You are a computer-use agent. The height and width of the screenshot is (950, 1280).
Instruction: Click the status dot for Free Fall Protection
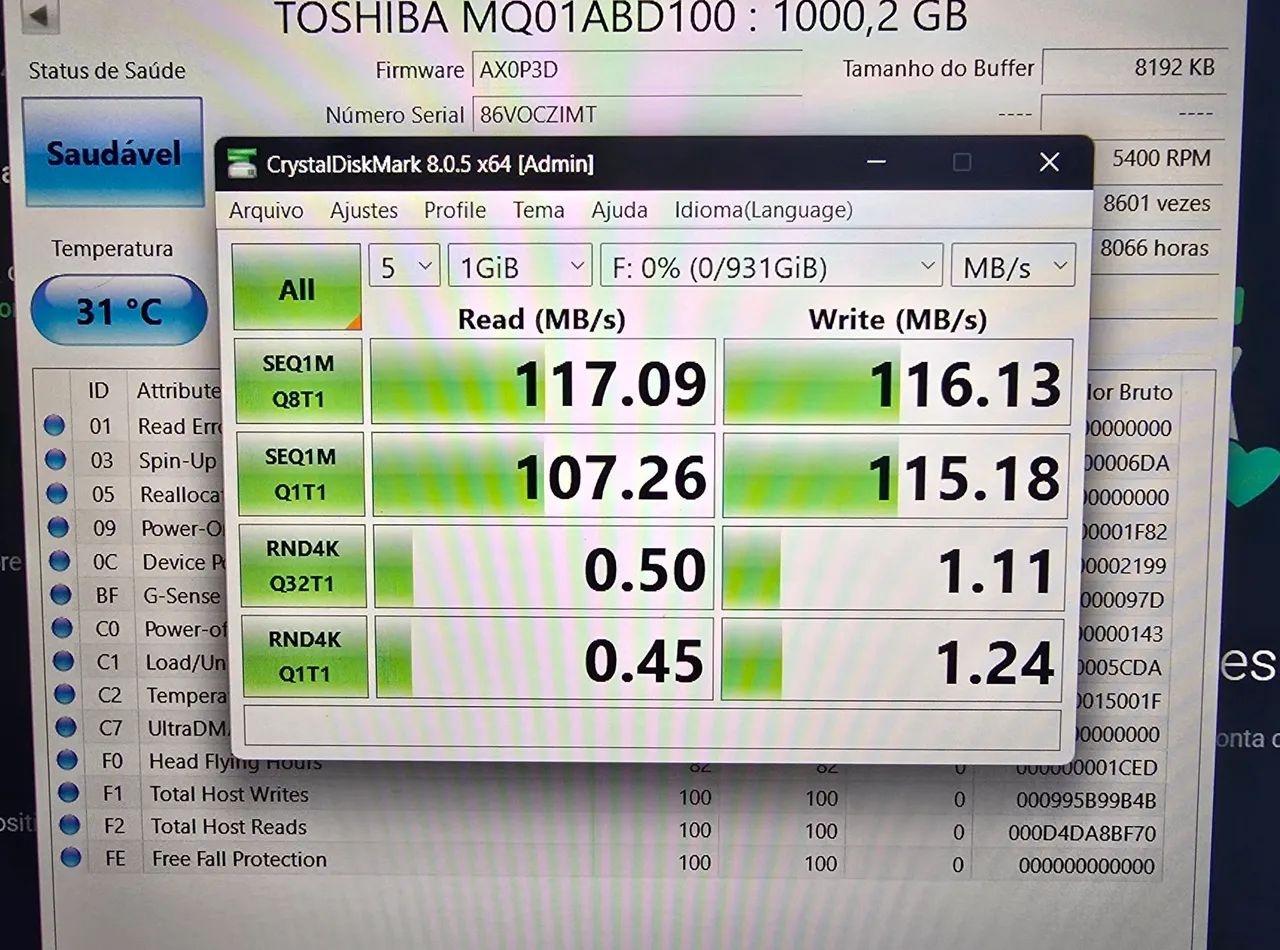[x=70, y=857]
